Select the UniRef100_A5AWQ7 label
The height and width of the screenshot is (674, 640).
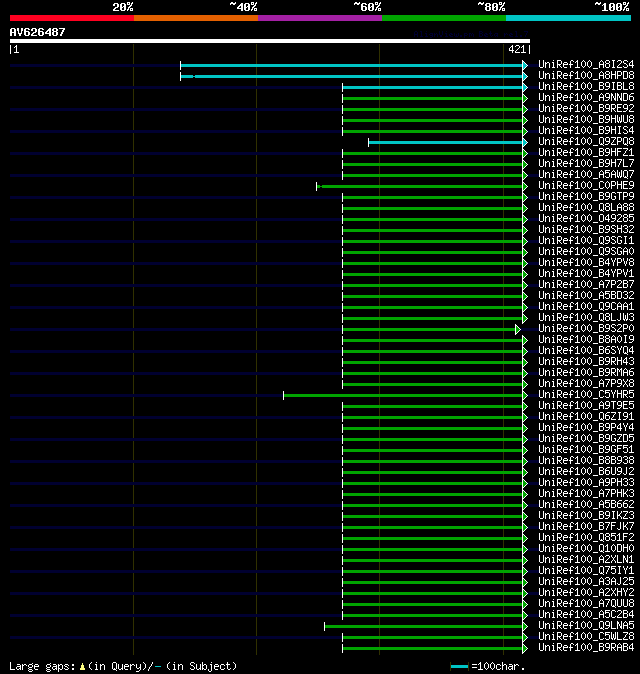click(586, 175)
